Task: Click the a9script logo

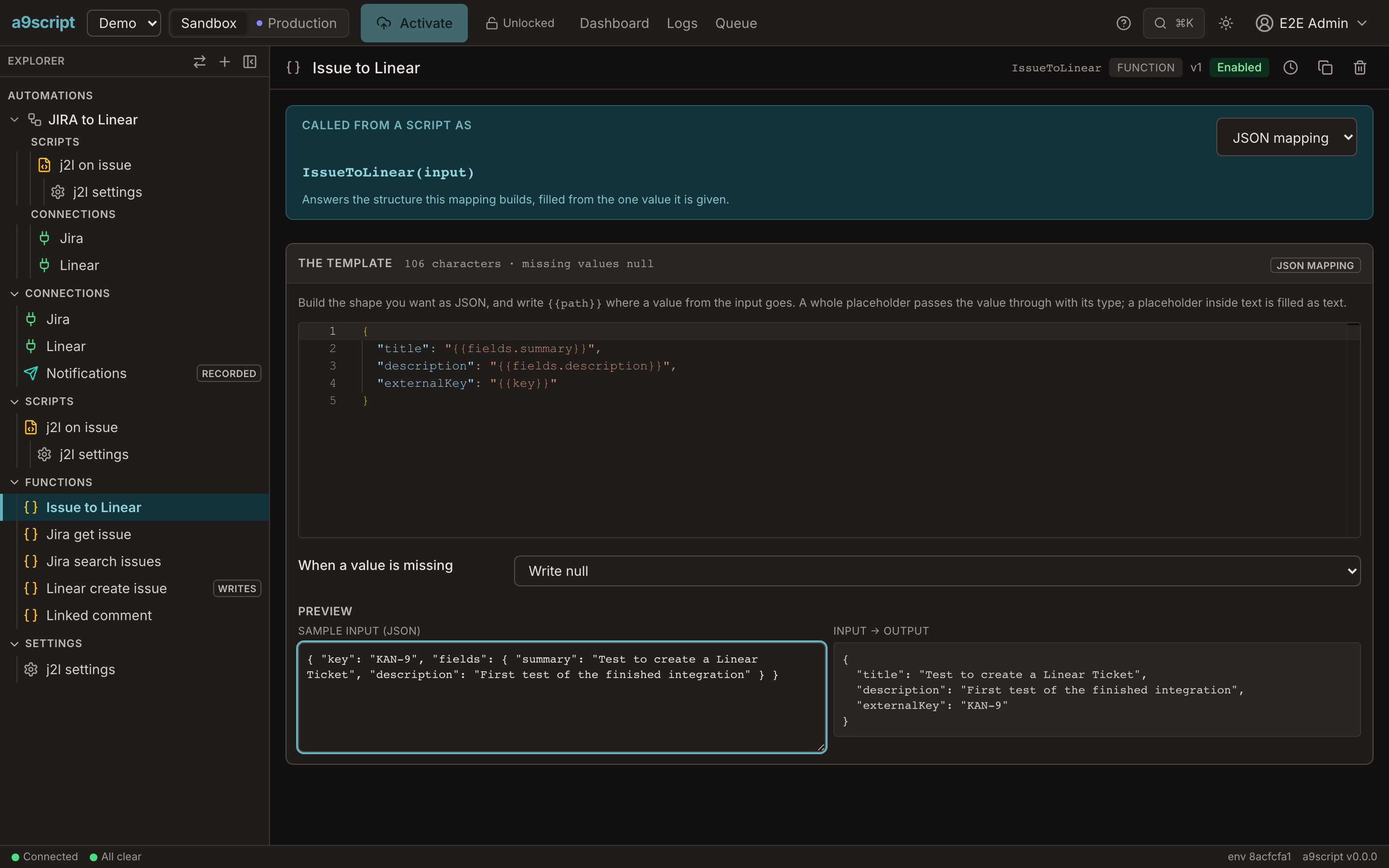Action: tap(43, 23)
